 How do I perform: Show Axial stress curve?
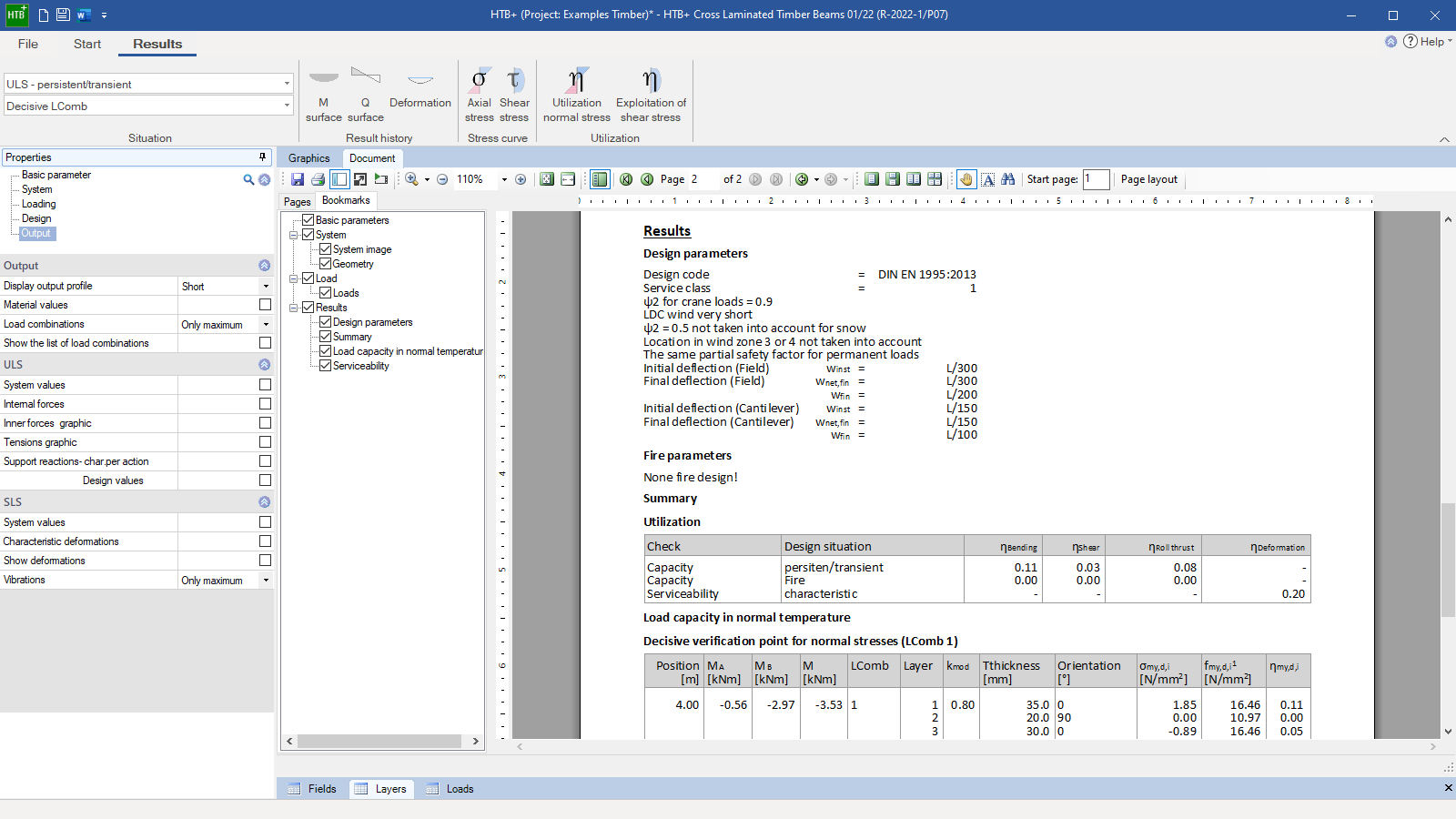(x=480, y=95)
